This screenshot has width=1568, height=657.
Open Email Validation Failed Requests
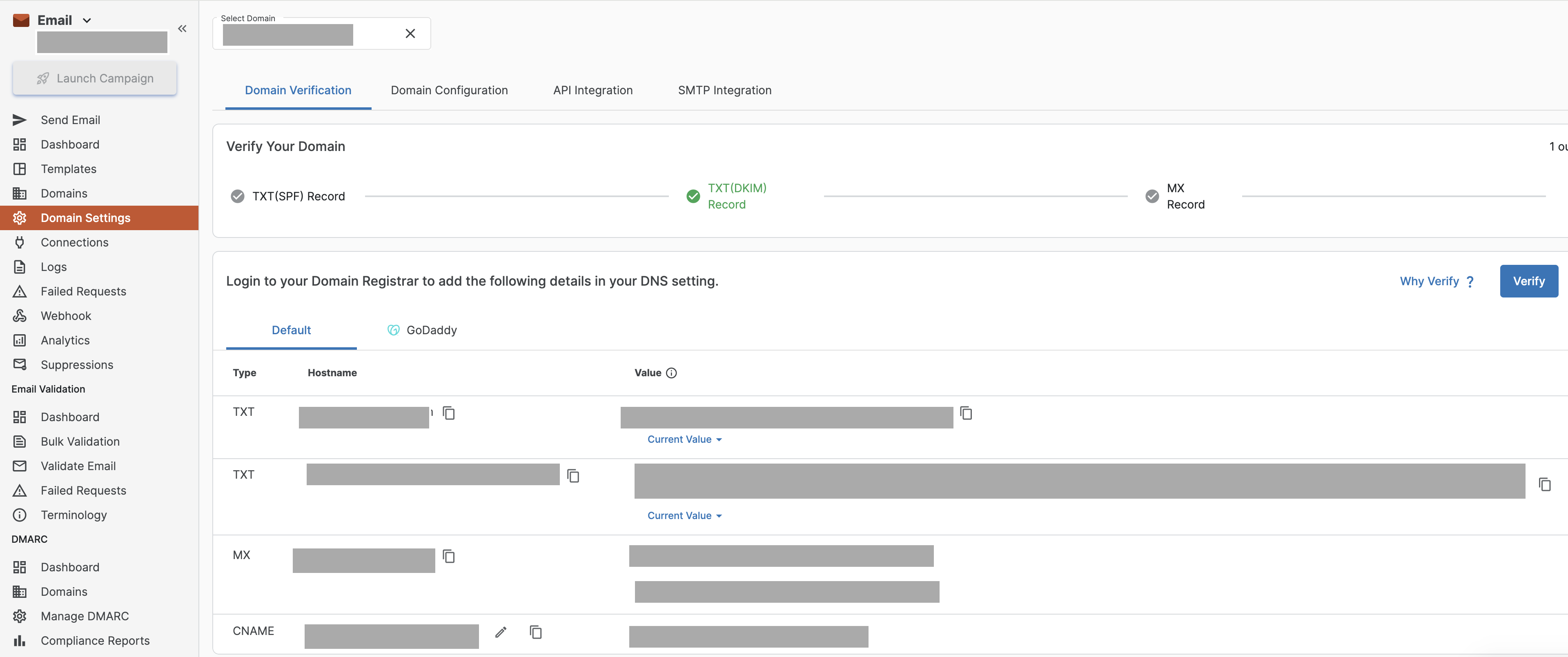point(99,491)
